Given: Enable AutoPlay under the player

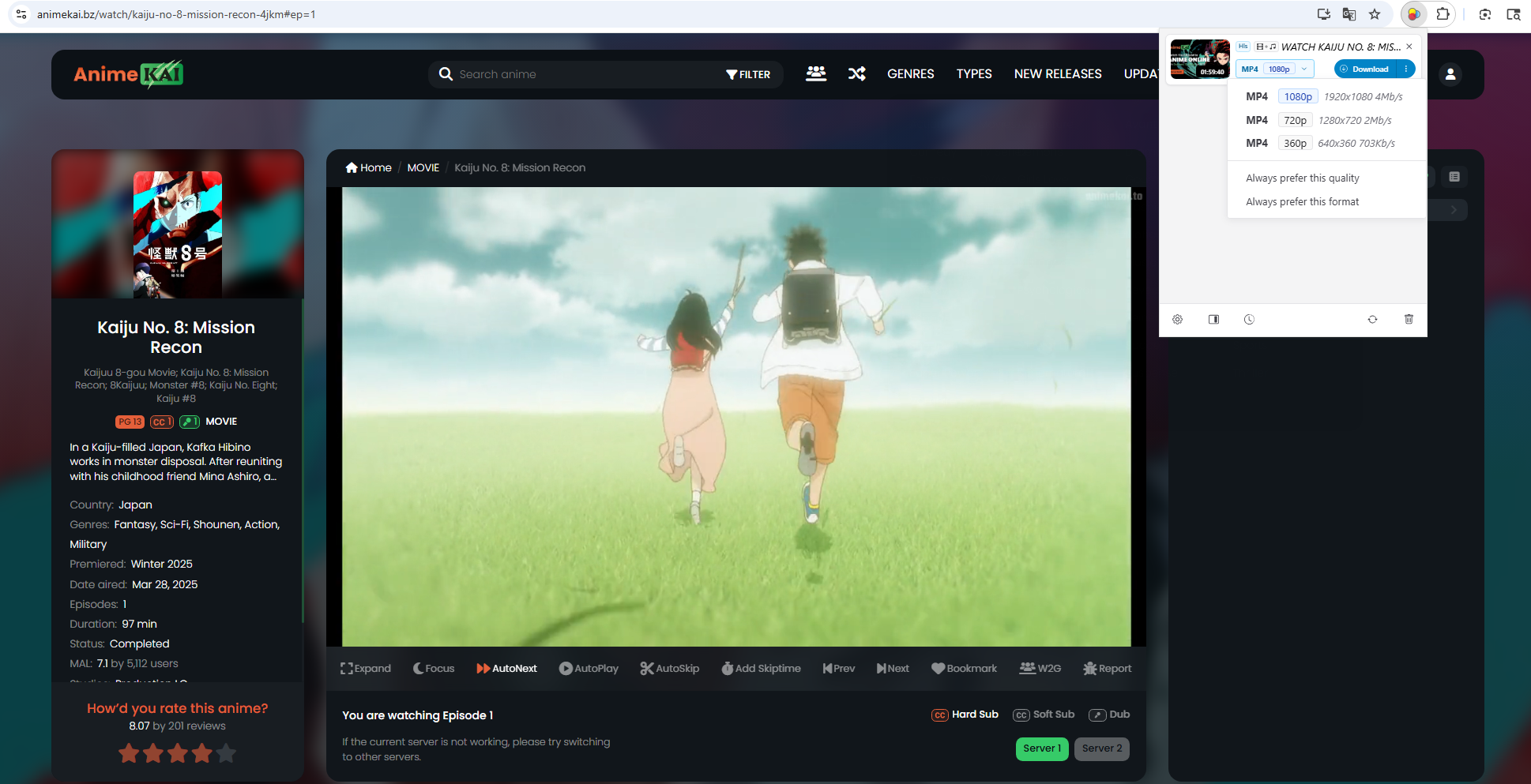Looking at the screenshot, I should [x=589, y=669].
